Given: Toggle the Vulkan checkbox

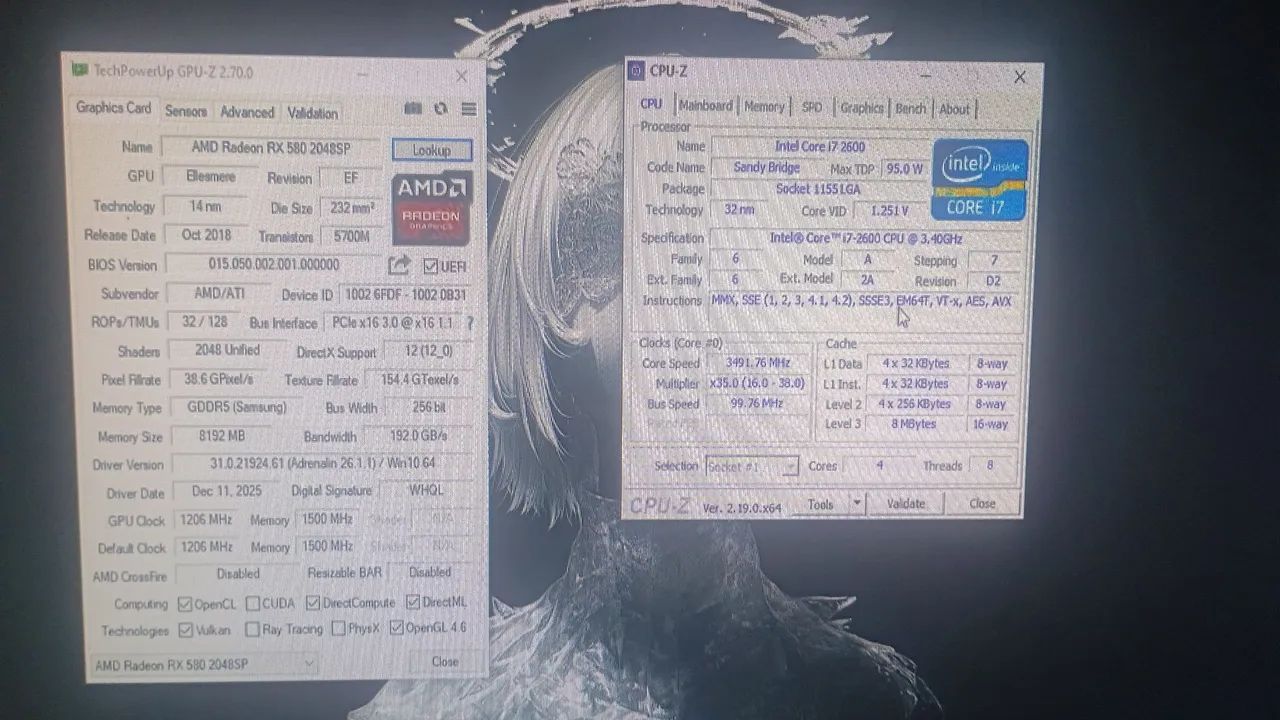Looking at the screenshot, I should pos(186,630).
